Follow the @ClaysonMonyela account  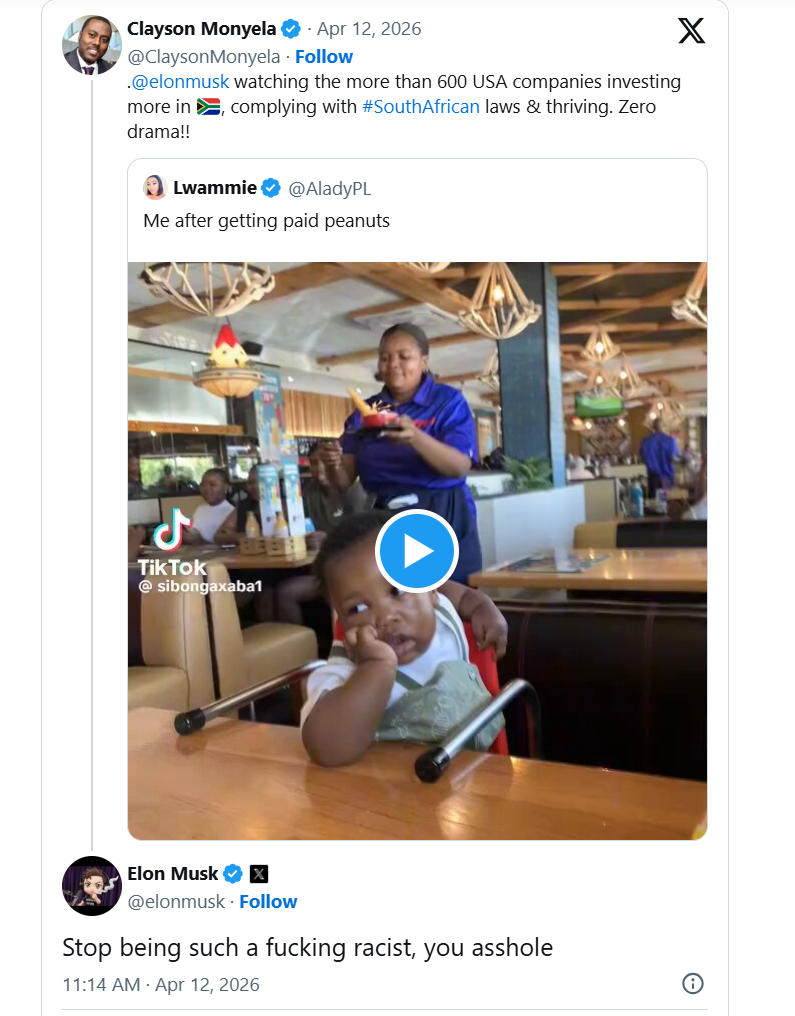pyautogui.click(x=323, y=56)
